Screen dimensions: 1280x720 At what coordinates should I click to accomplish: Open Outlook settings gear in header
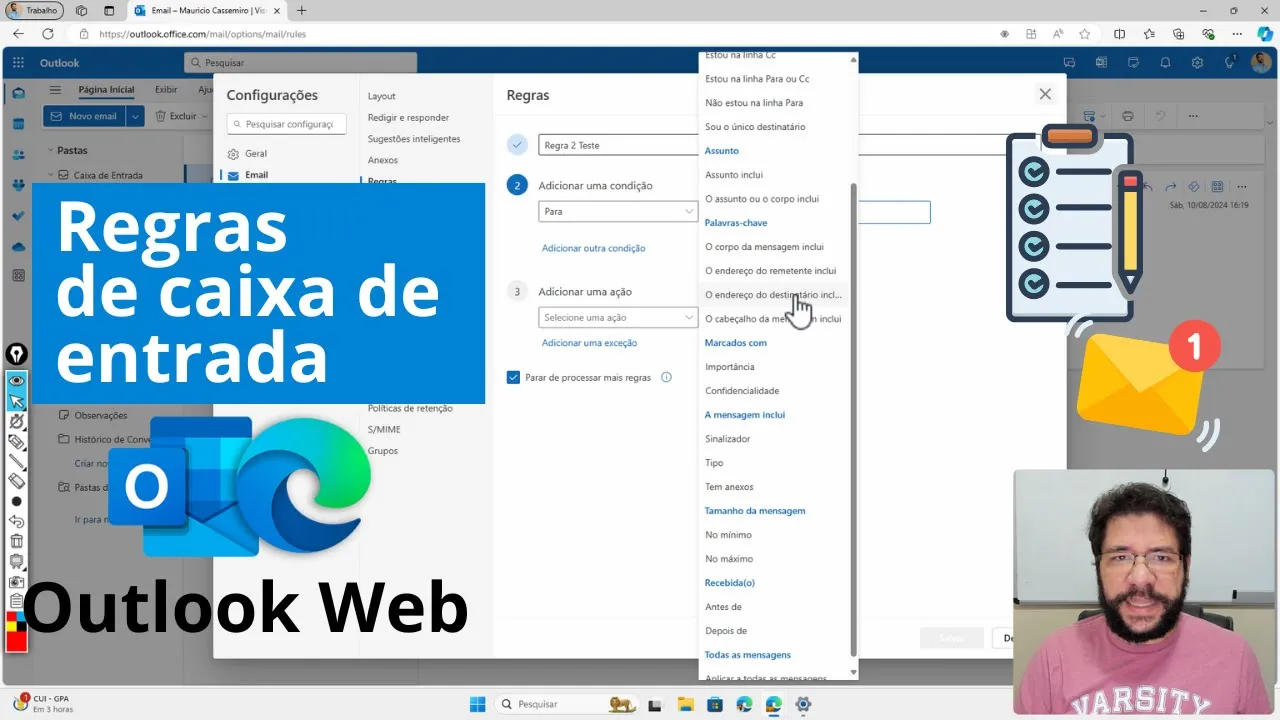(1197, 63)
